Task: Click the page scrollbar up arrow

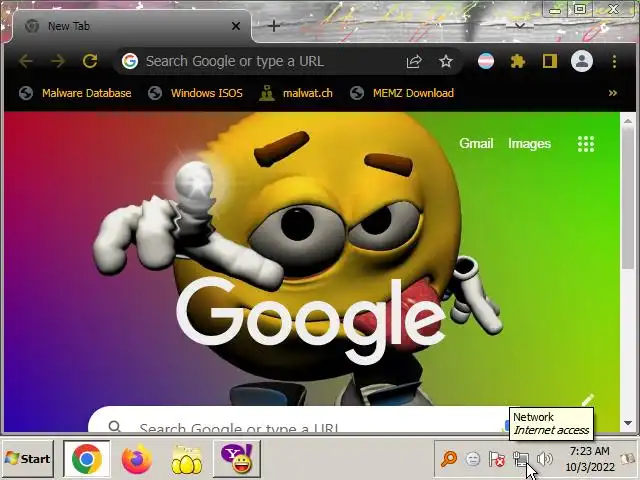Action: pyautogui.click(x=628, y=121)
